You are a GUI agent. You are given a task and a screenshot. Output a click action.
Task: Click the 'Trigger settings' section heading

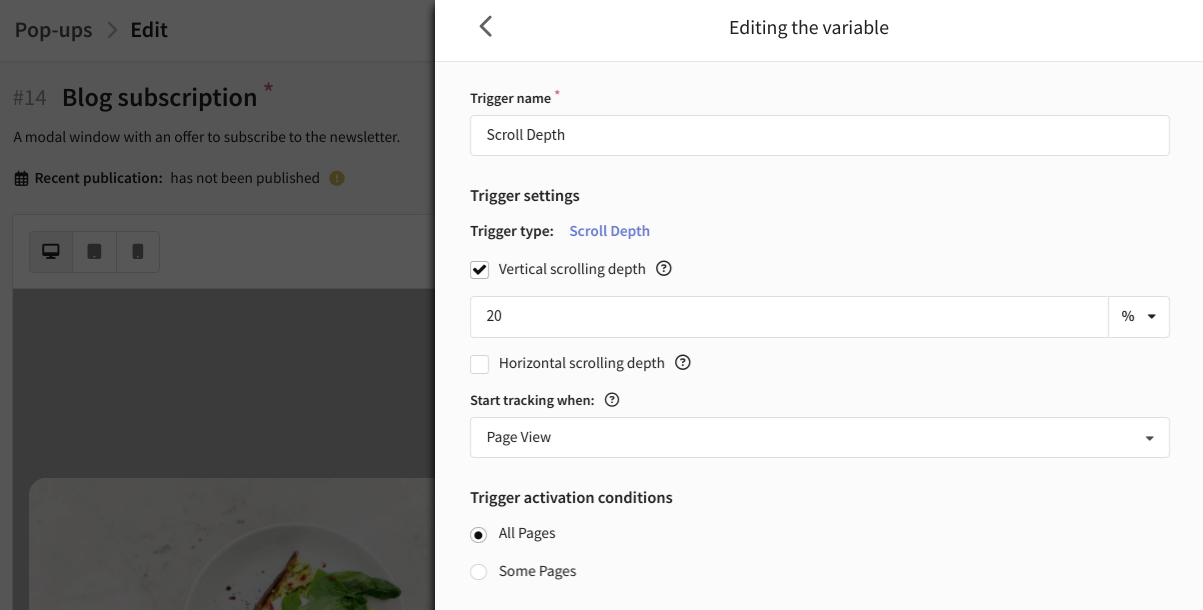point(525,195)
